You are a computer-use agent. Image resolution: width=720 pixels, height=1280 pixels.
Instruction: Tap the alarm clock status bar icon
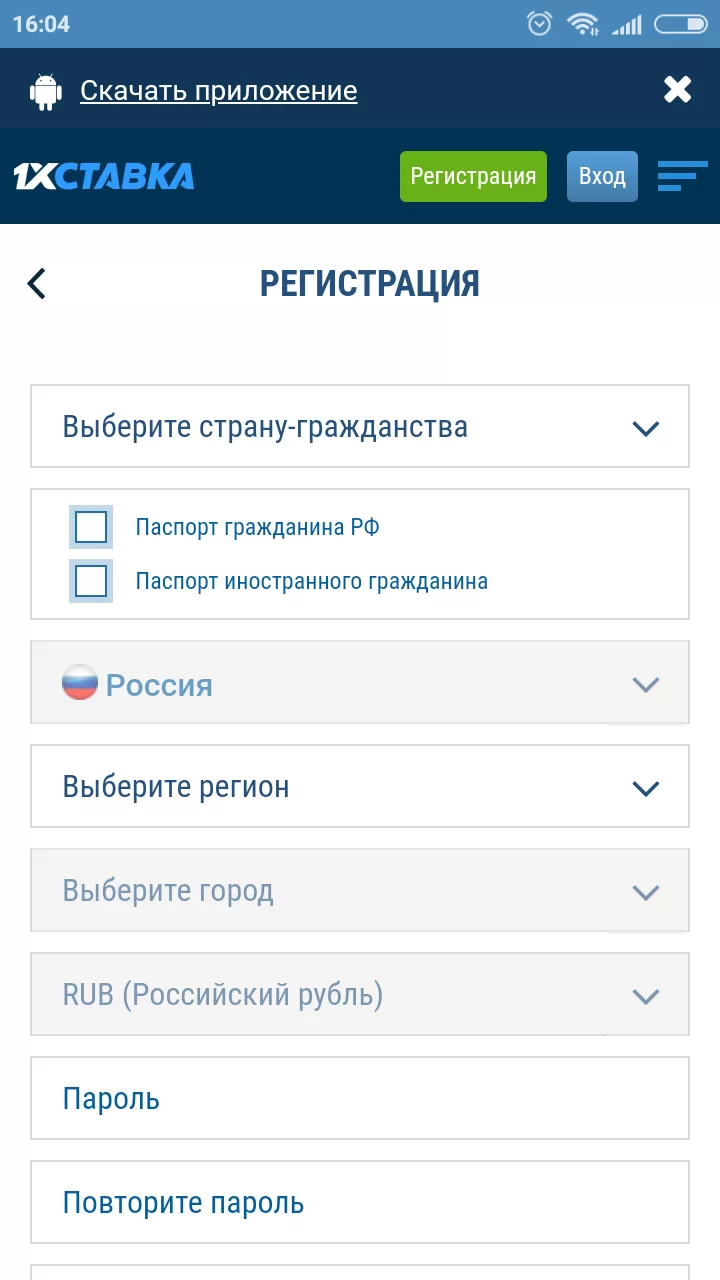[x=539, y=23]
